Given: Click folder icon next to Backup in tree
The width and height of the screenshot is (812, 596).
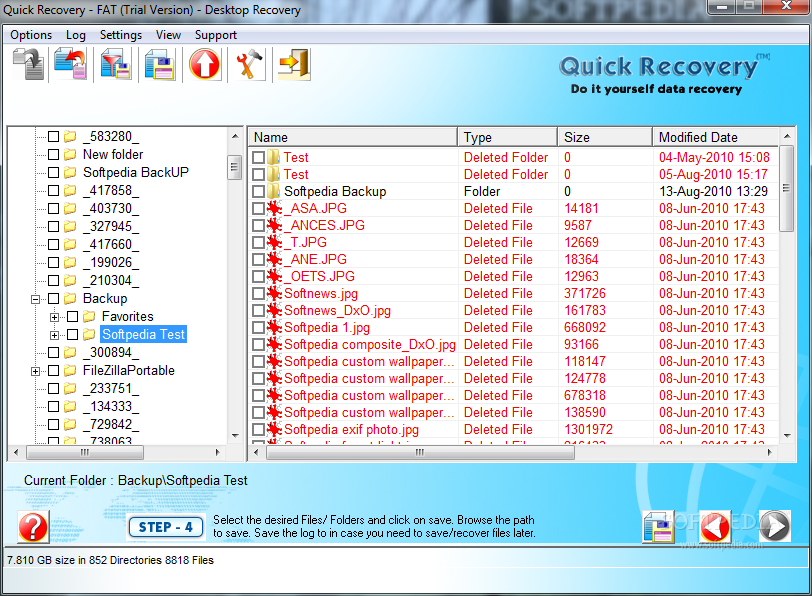Looking at the screenshot, I should (70, 299).
